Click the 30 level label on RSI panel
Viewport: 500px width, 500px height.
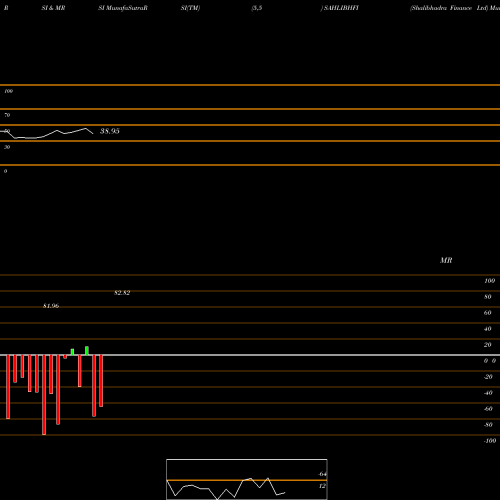(7, 147)
